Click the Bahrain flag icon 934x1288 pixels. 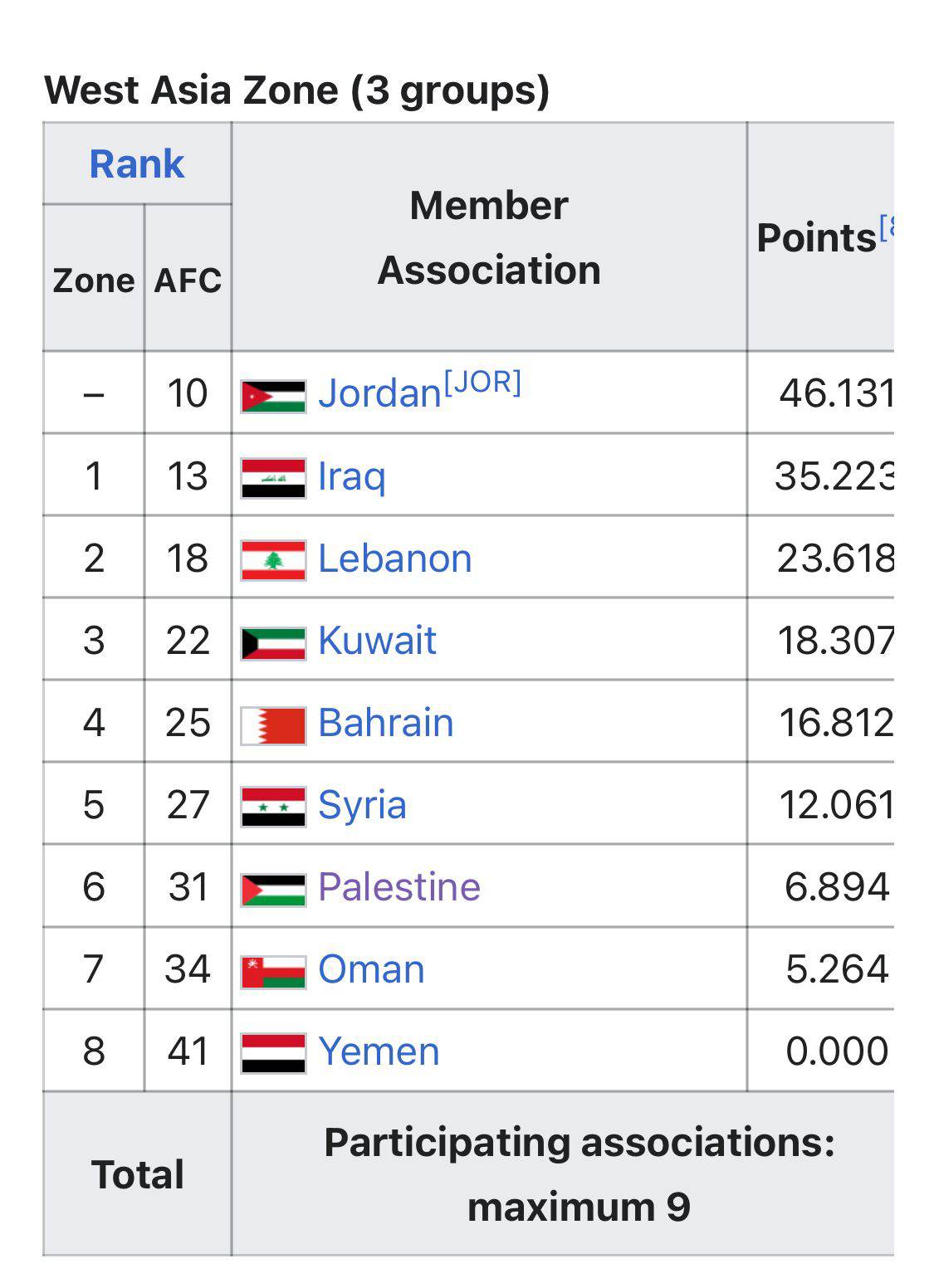[273, 724]
